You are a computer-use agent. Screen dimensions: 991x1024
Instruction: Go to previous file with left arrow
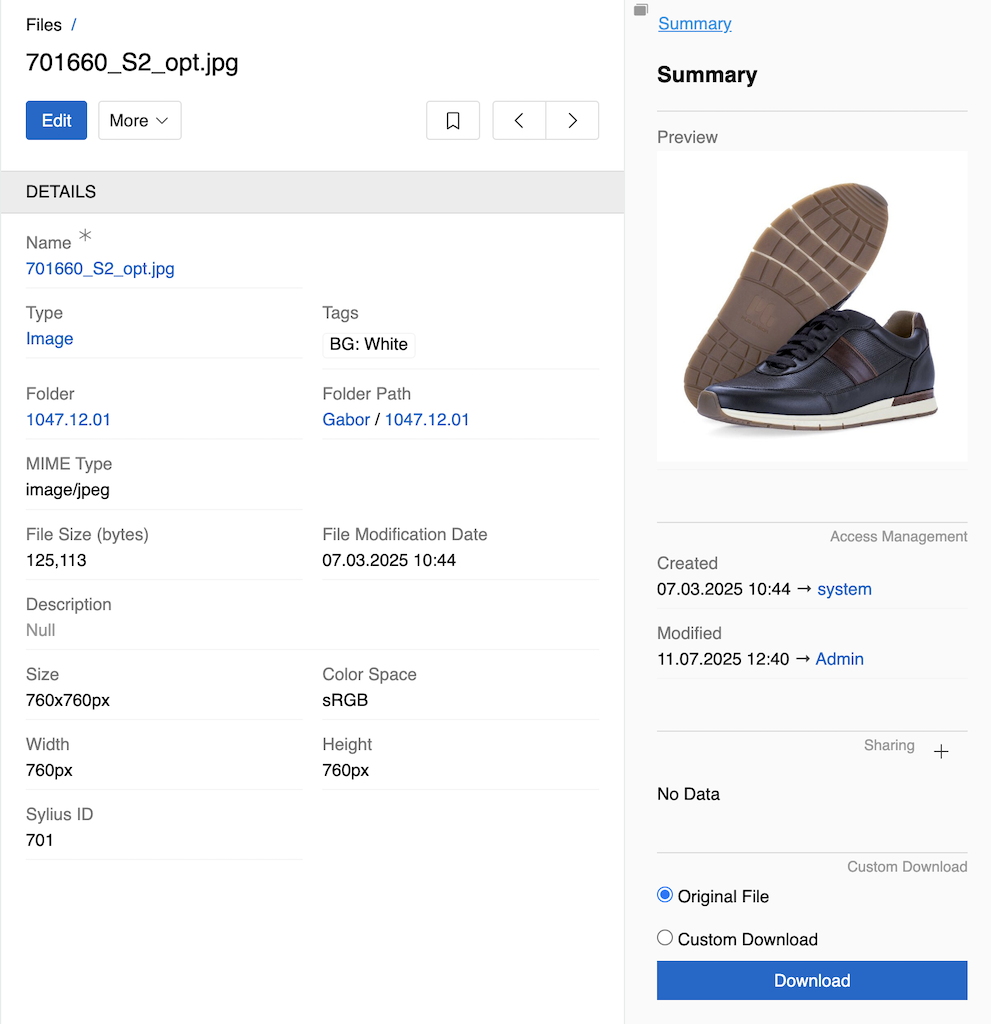click(x=519, y=121)
